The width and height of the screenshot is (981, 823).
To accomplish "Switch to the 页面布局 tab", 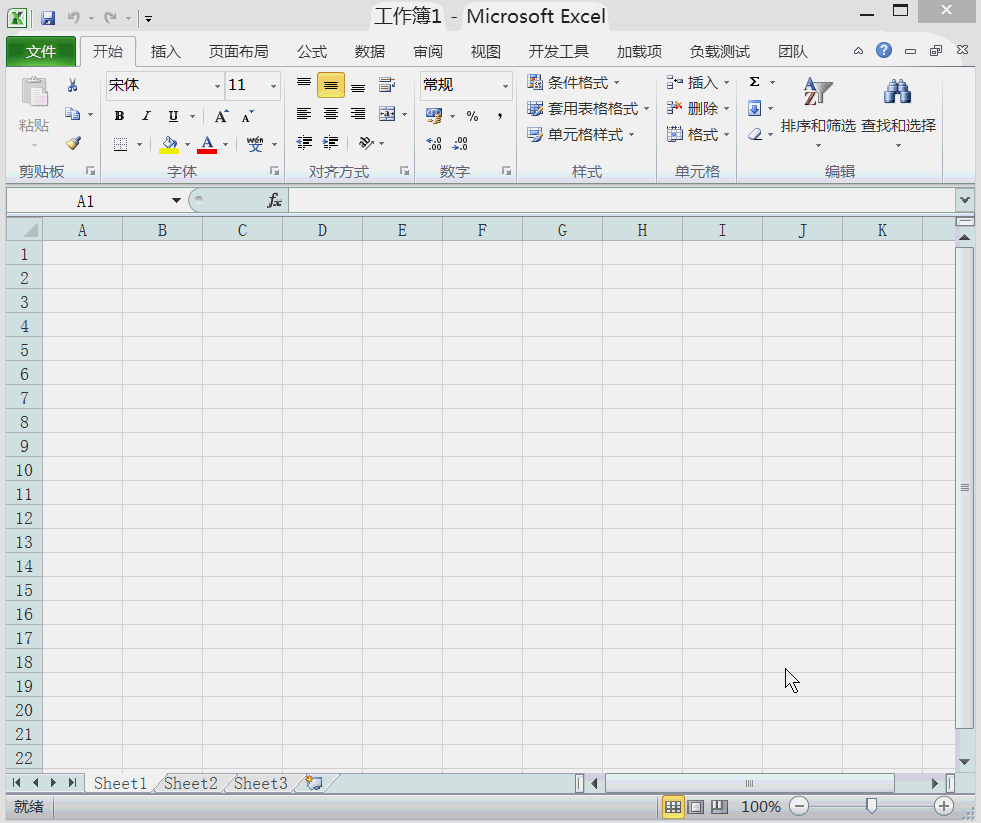I will click(x=238, y=51).
